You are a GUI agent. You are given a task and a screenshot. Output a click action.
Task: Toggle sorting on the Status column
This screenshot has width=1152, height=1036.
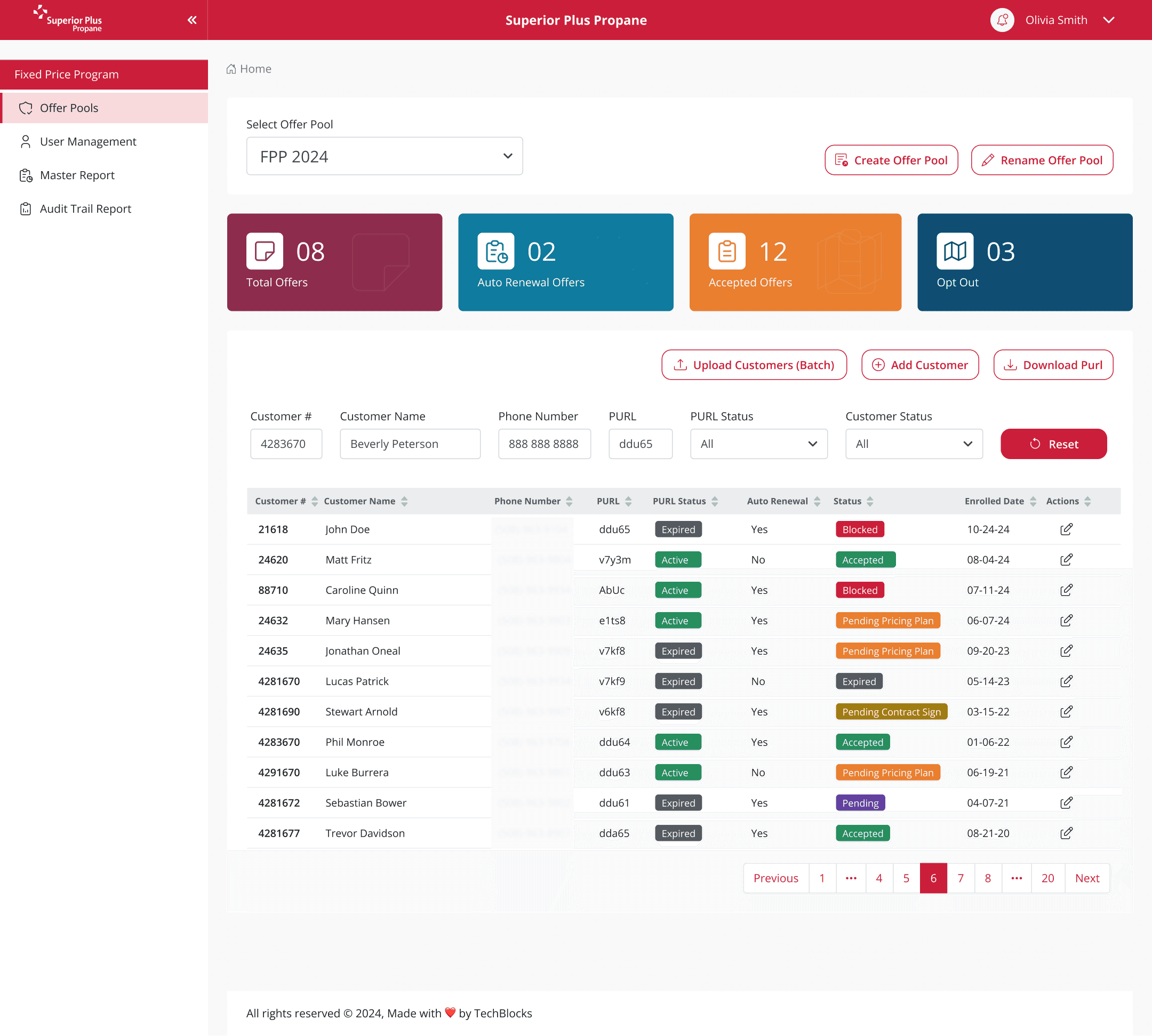(870, 501)
